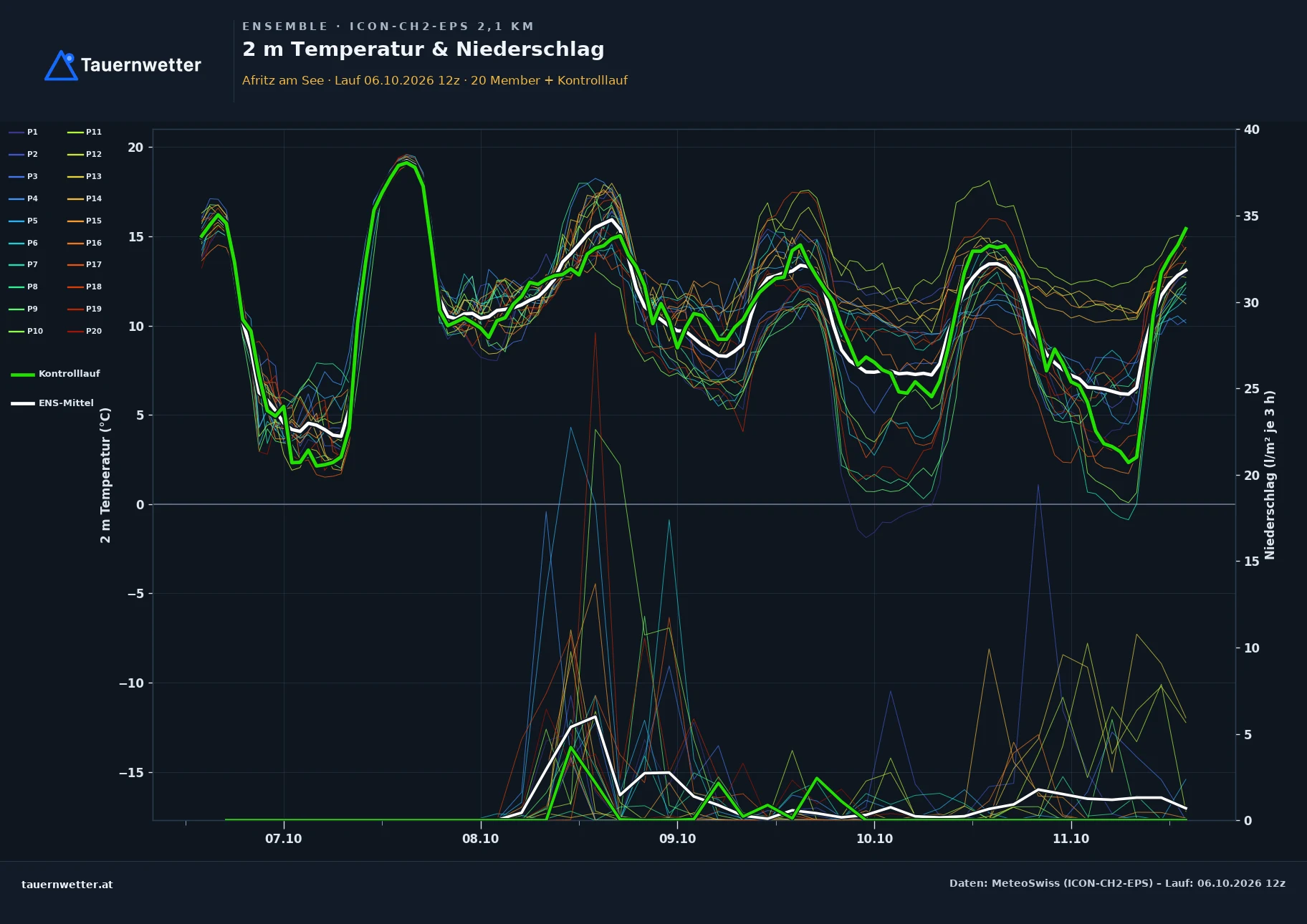Click the 40 tick on precipitation axis
This screenshot has height=924, width=1307.
pyautogui.click(x=1251, y=130)
